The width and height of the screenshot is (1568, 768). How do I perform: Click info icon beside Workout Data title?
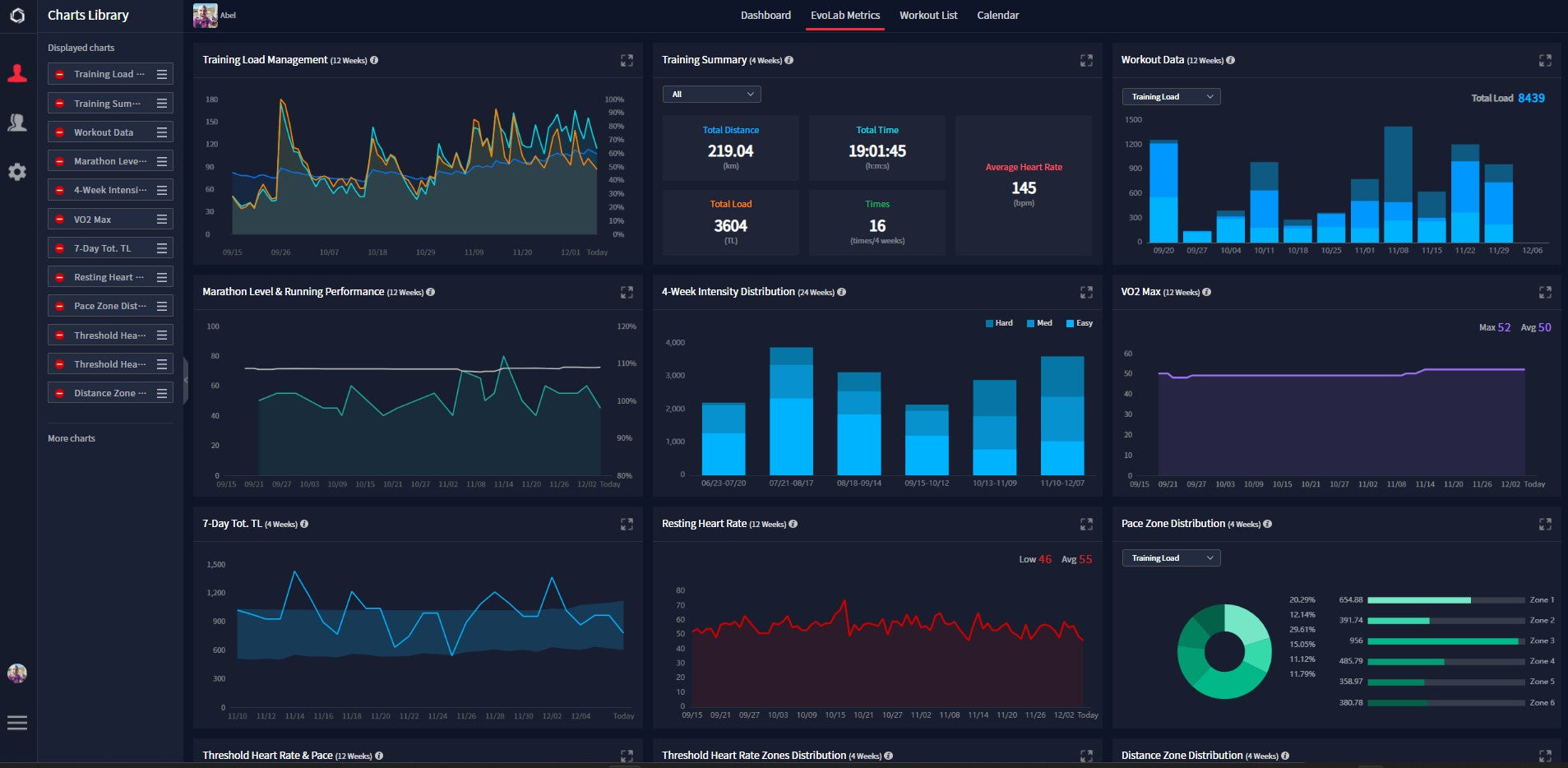tap(1230, 60)
